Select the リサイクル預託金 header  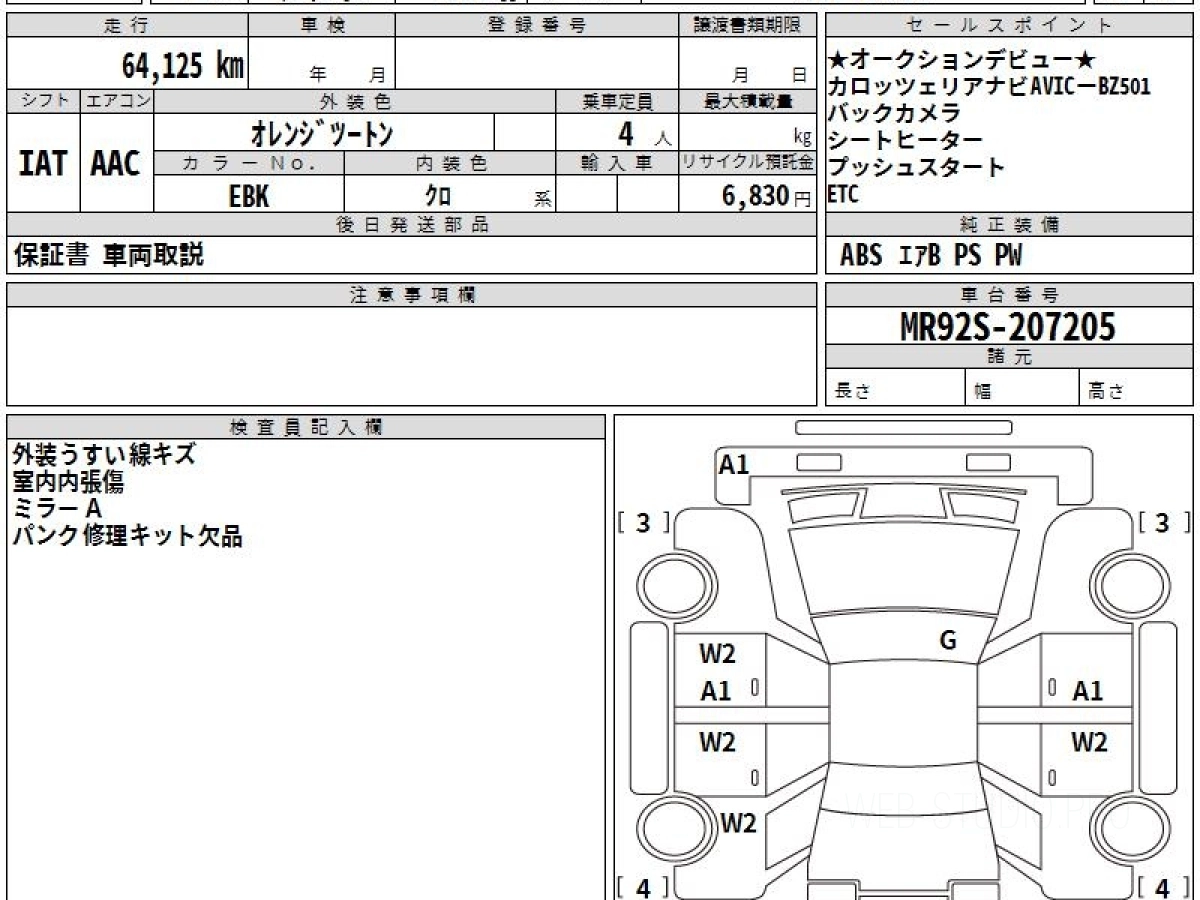[747, 164]
